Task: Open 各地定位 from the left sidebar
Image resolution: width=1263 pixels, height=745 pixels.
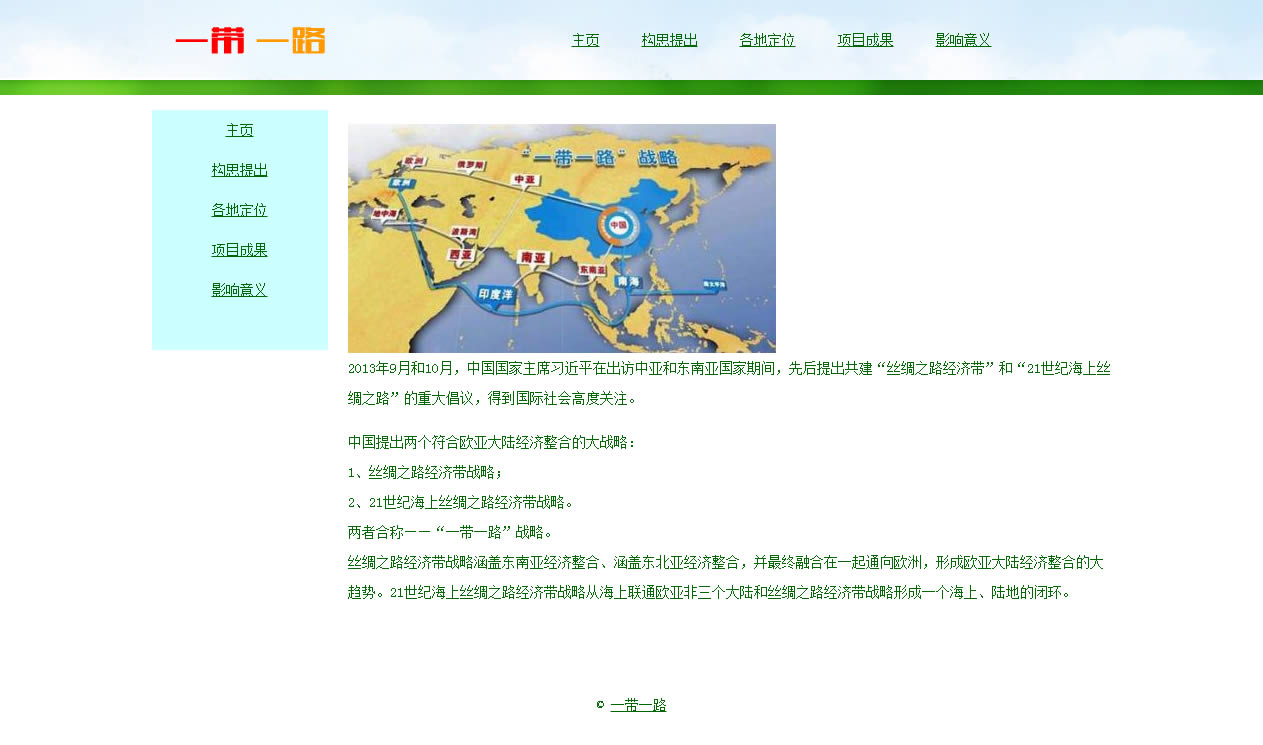Action: point(239,211)
